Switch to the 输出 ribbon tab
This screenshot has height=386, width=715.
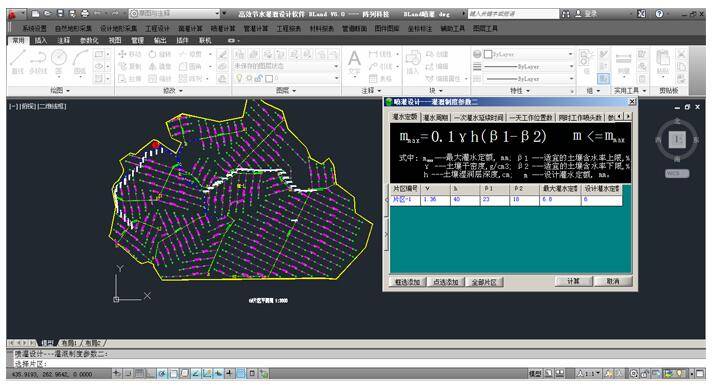coord(160,40)
